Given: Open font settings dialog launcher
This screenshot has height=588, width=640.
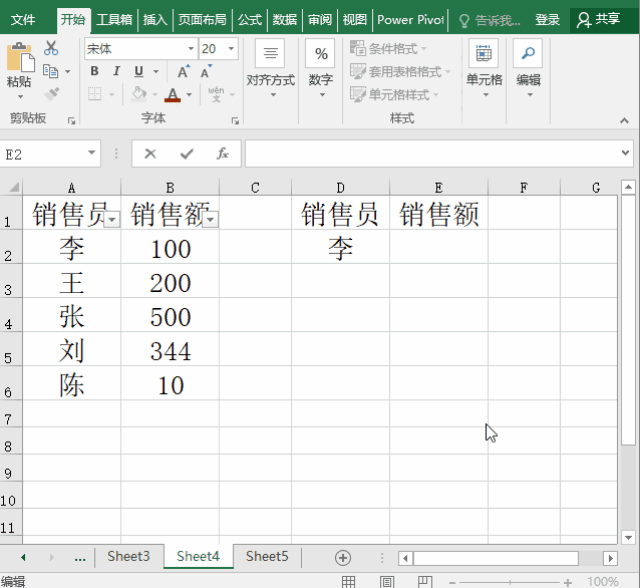Looking at the screenshot, I should [235, 121].
